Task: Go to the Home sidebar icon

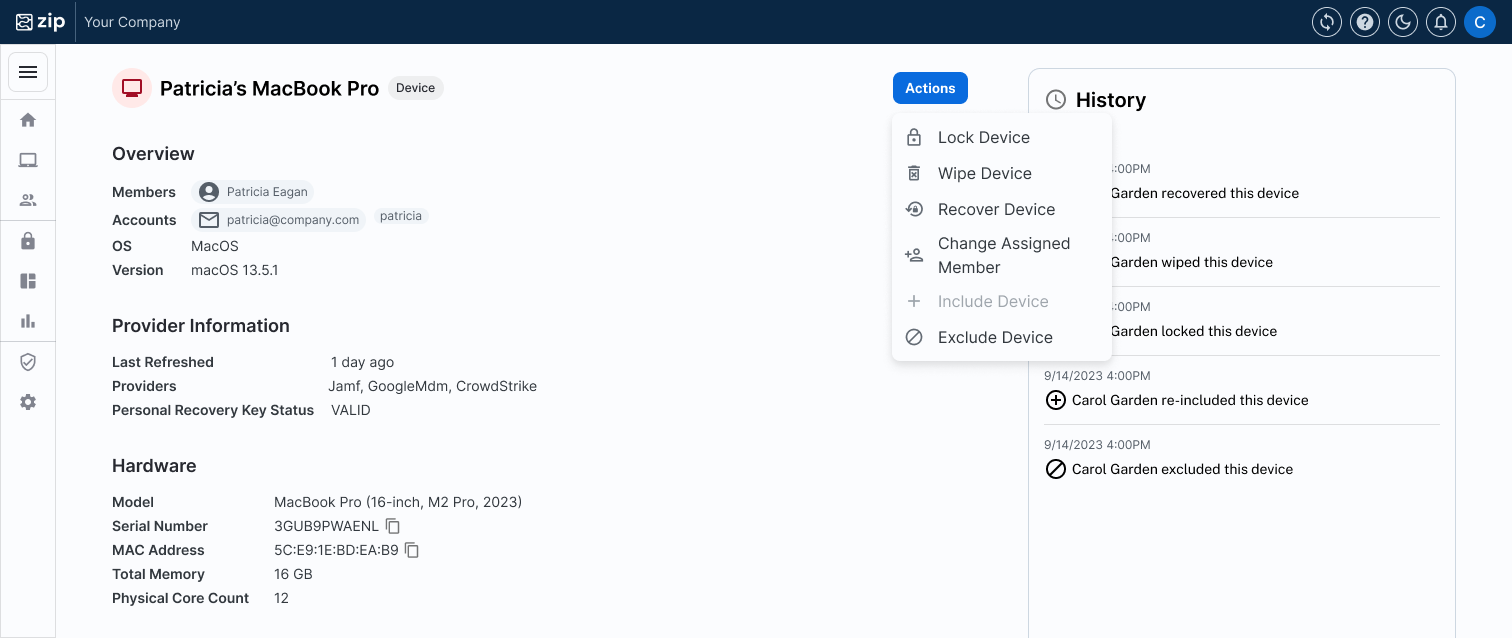Action: 28,120
